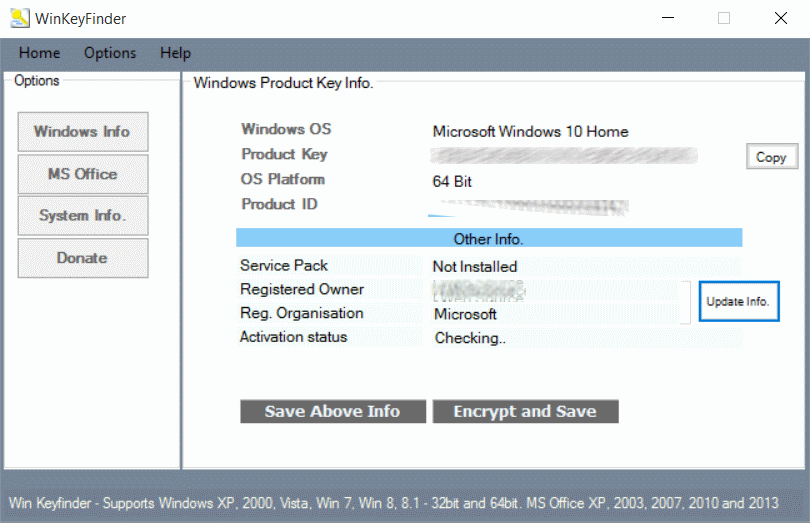This screenshot has width=810, height=523.
Task: Copy the product key
Action: 772,157
